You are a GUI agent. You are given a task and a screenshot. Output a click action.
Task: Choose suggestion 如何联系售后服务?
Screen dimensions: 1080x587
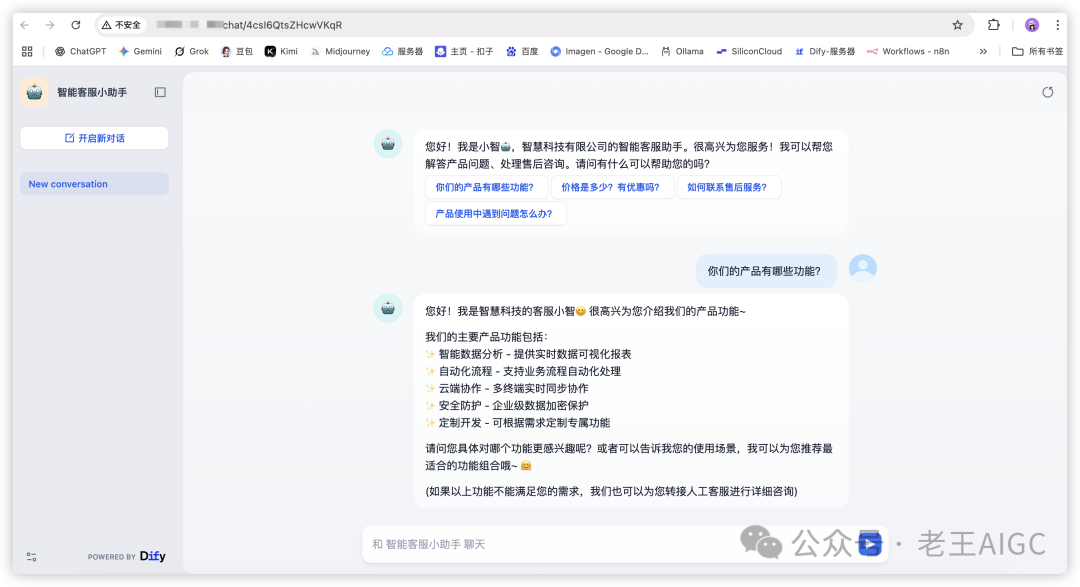tap(727, 187)
